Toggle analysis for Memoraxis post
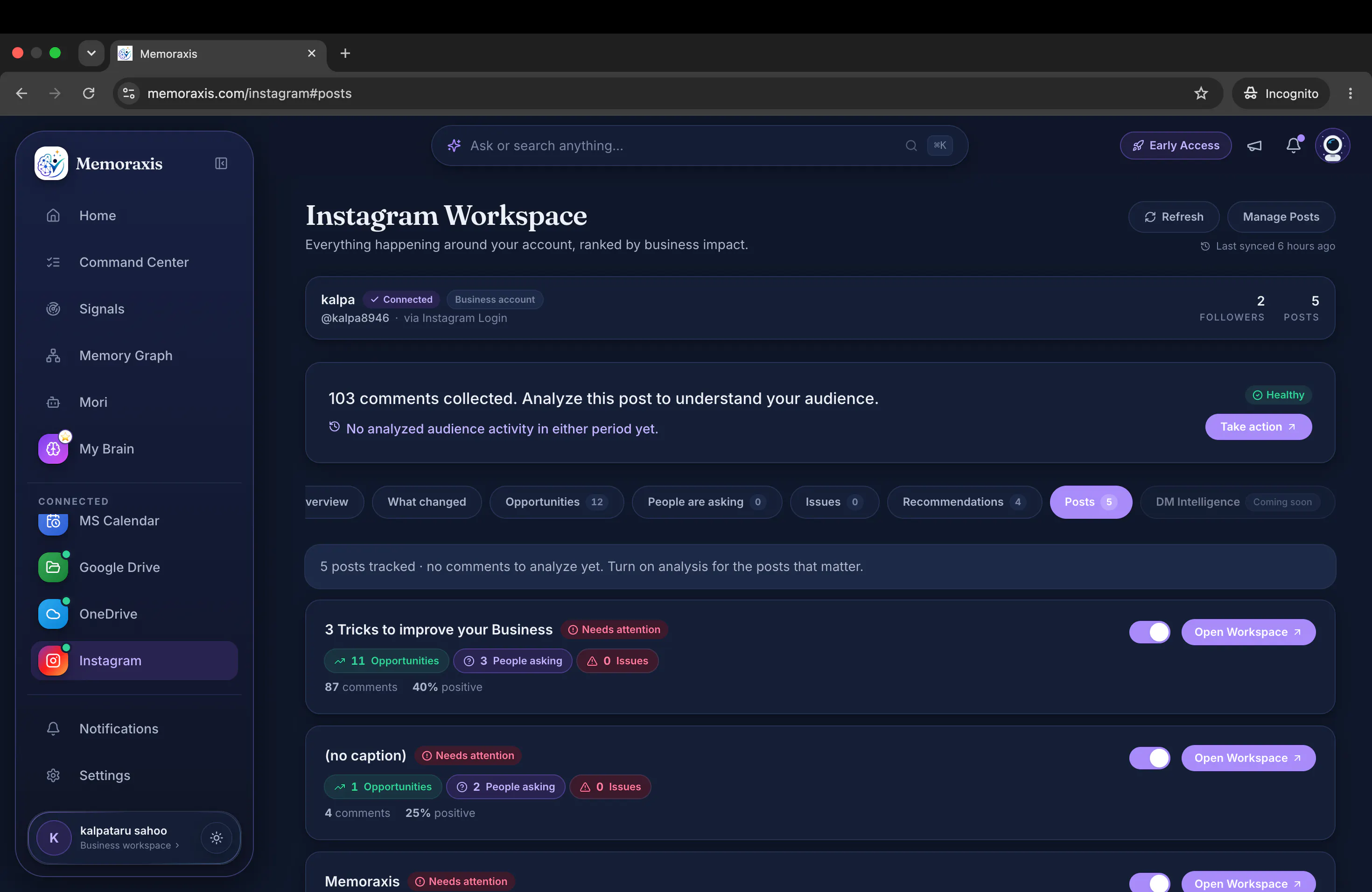Screen dimensions: 1372x892 coord(1149,883)
